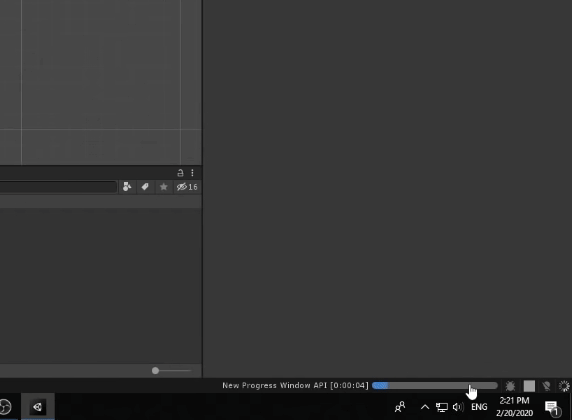Click the crossed-out lightbulb lighting icon

pyautogui.click(x=546, y=386)
